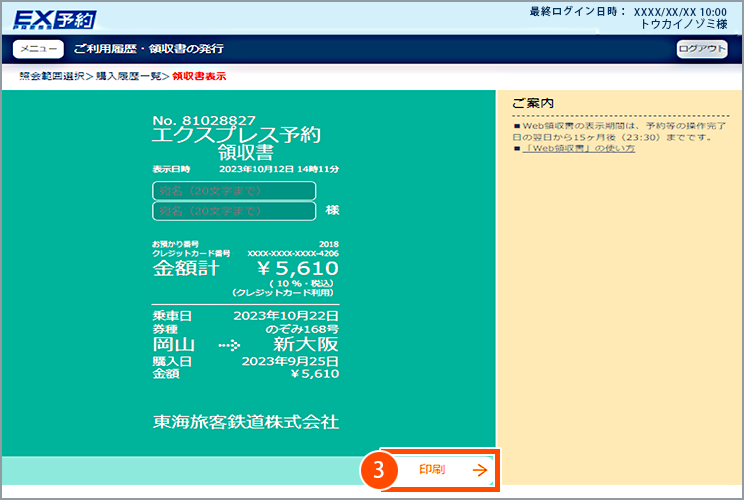The image size is (744, 500).
Task: Select the ご案内 heading
Action: [533, 103]
